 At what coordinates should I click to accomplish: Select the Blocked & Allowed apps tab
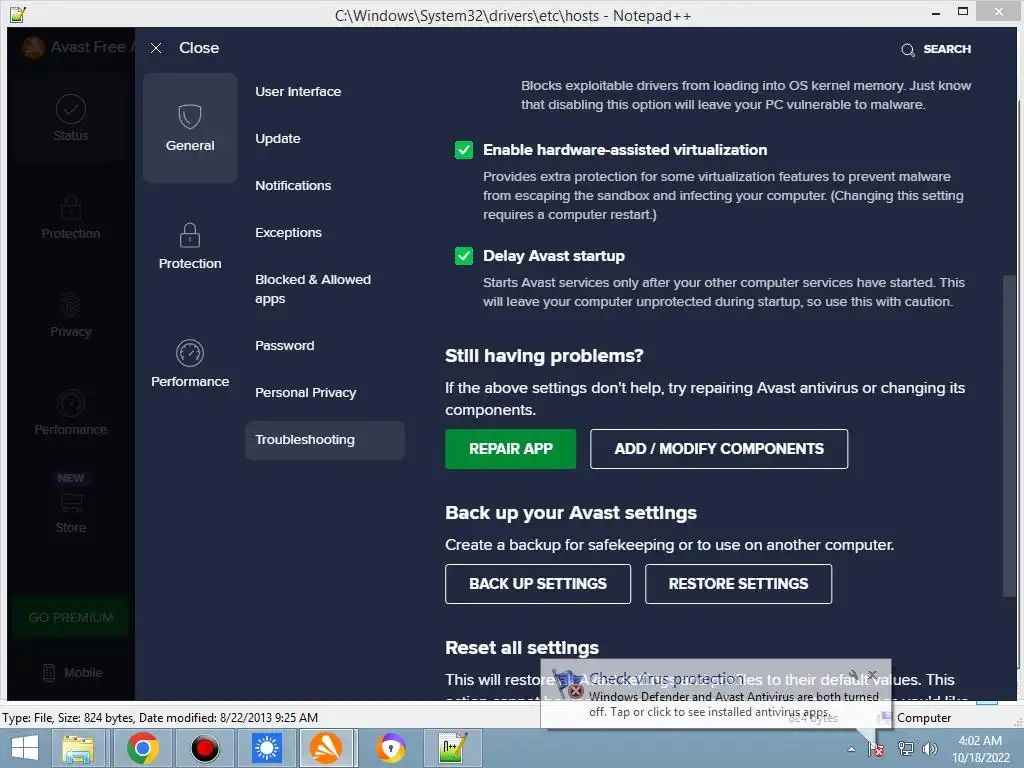click(313, 289)
